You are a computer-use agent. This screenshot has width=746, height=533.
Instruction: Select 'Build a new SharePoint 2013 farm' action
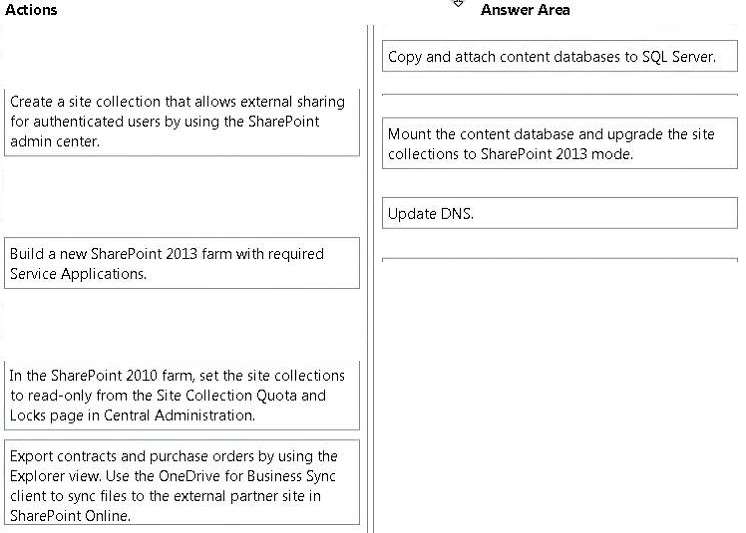point(182,263)
